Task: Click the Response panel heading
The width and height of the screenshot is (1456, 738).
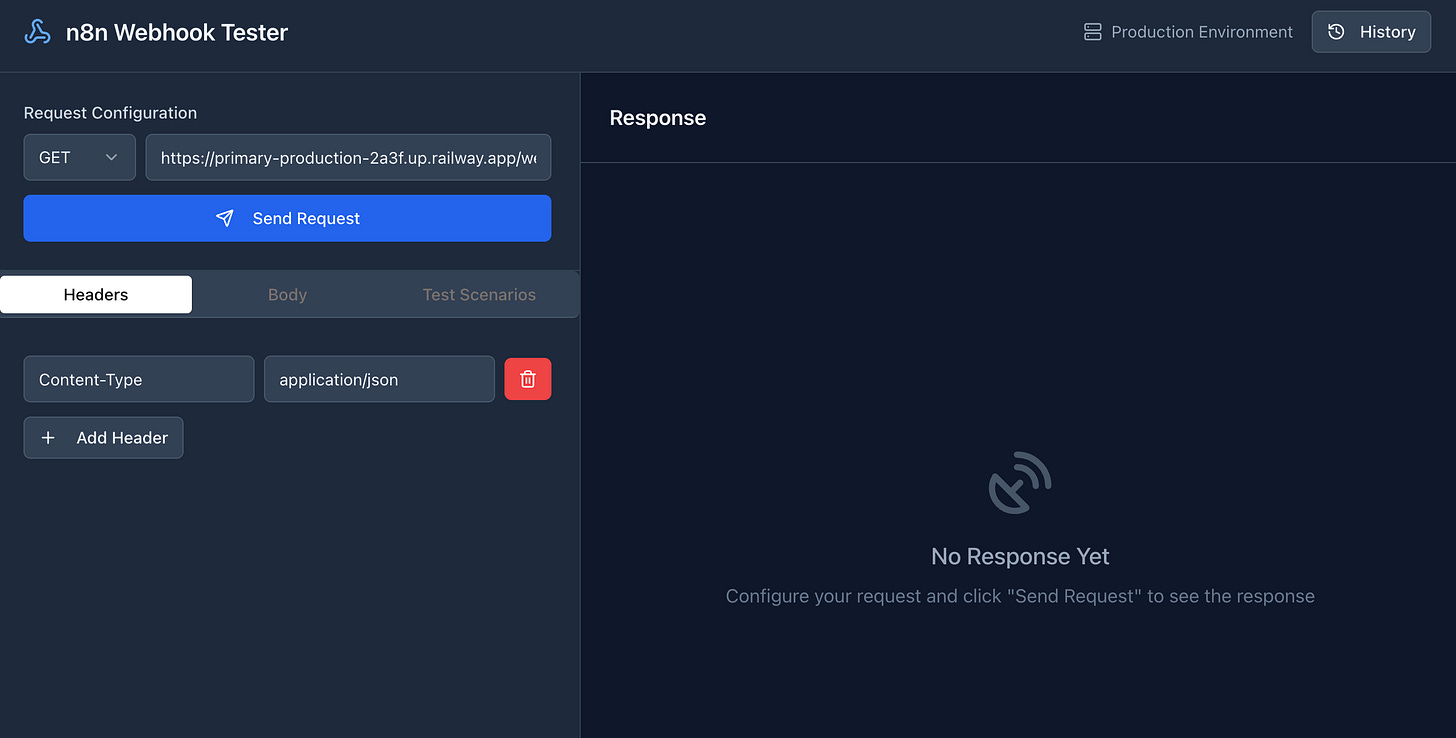Action: (658, 118)
